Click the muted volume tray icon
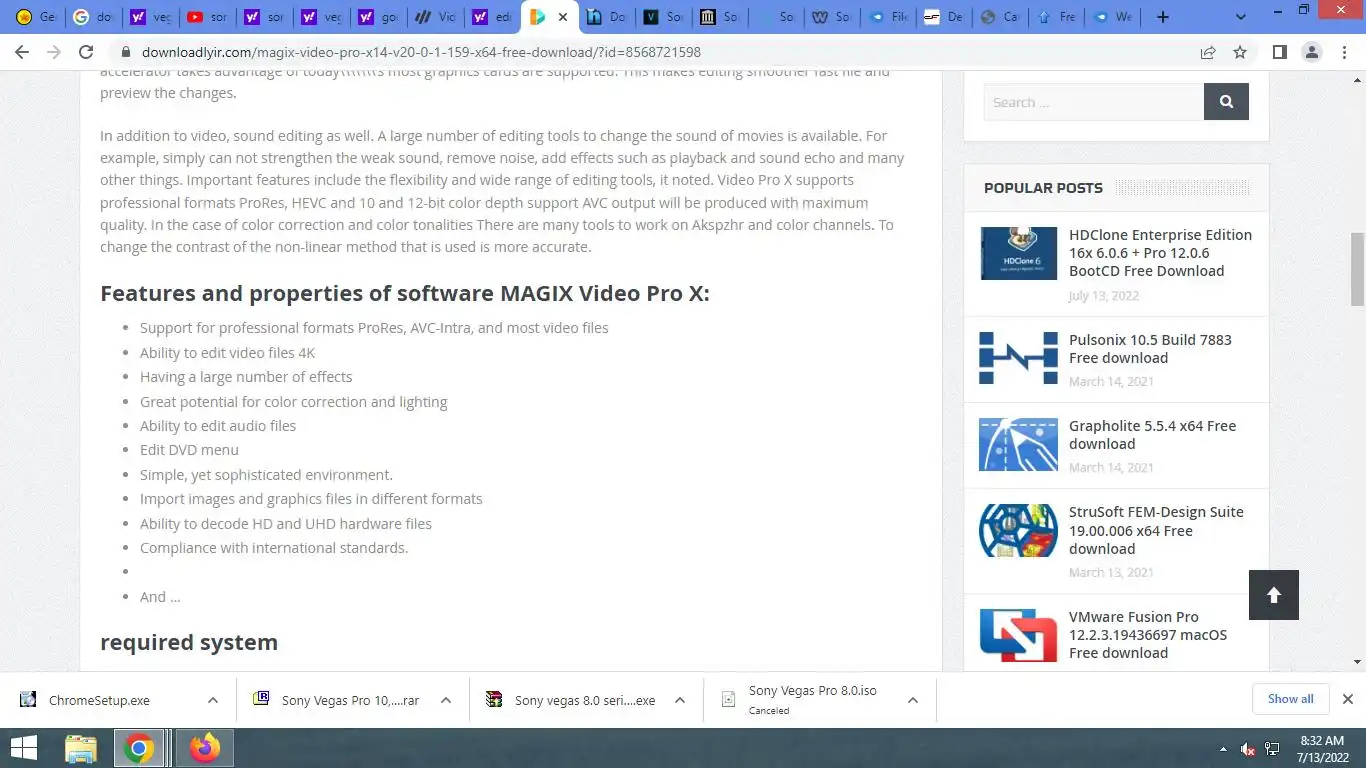 tap(1247, 749)
